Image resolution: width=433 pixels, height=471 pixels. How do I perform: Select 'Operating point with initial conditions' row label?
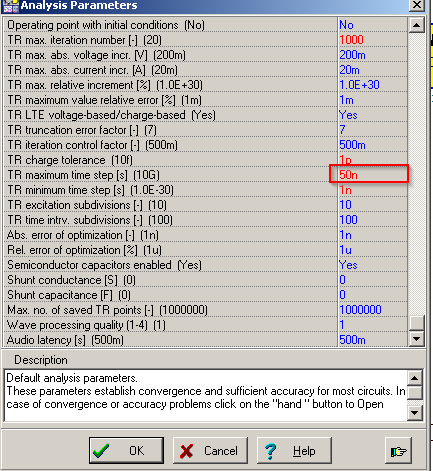tap(106, 25)
